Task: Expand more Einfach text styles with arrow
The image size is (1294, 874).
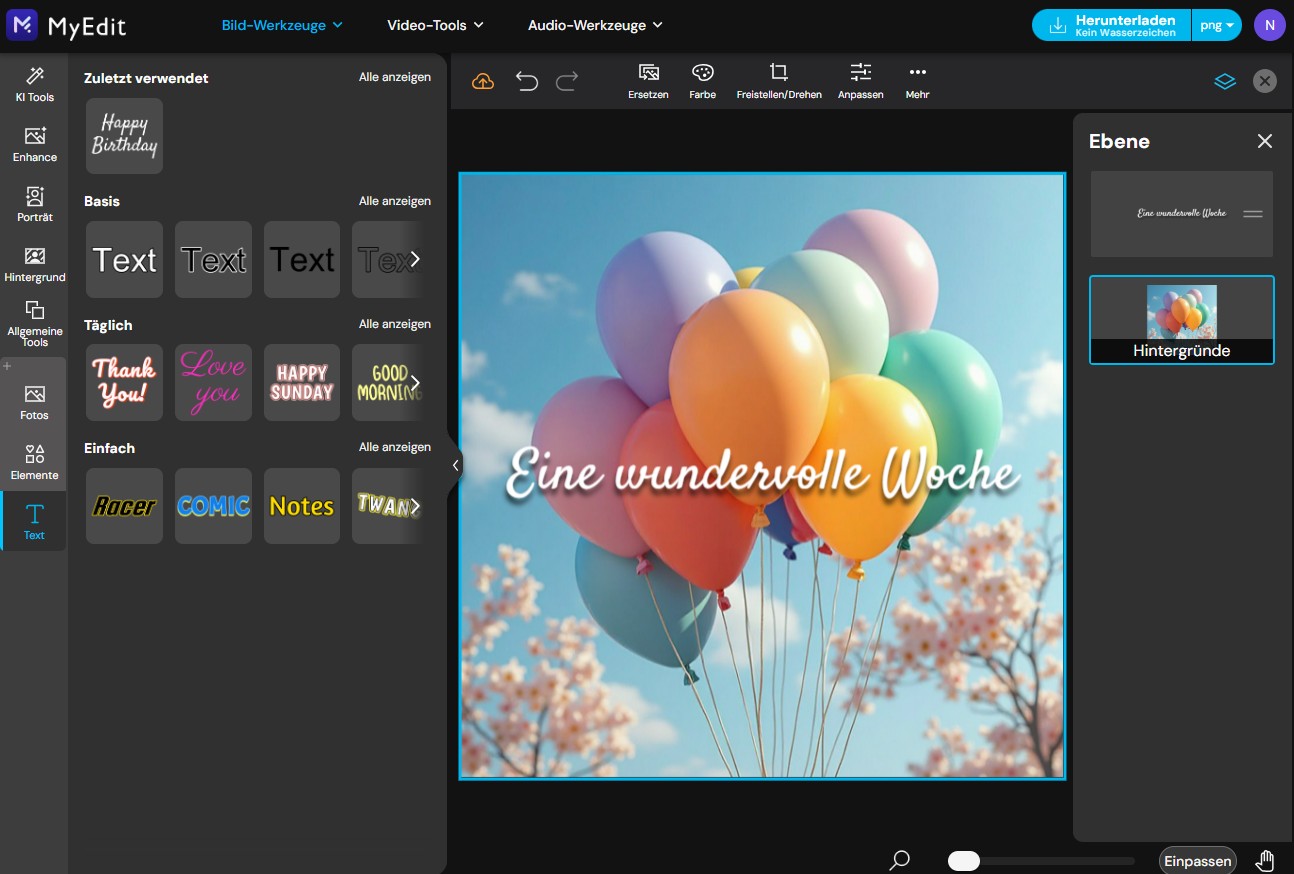Action: pos(415,506)
